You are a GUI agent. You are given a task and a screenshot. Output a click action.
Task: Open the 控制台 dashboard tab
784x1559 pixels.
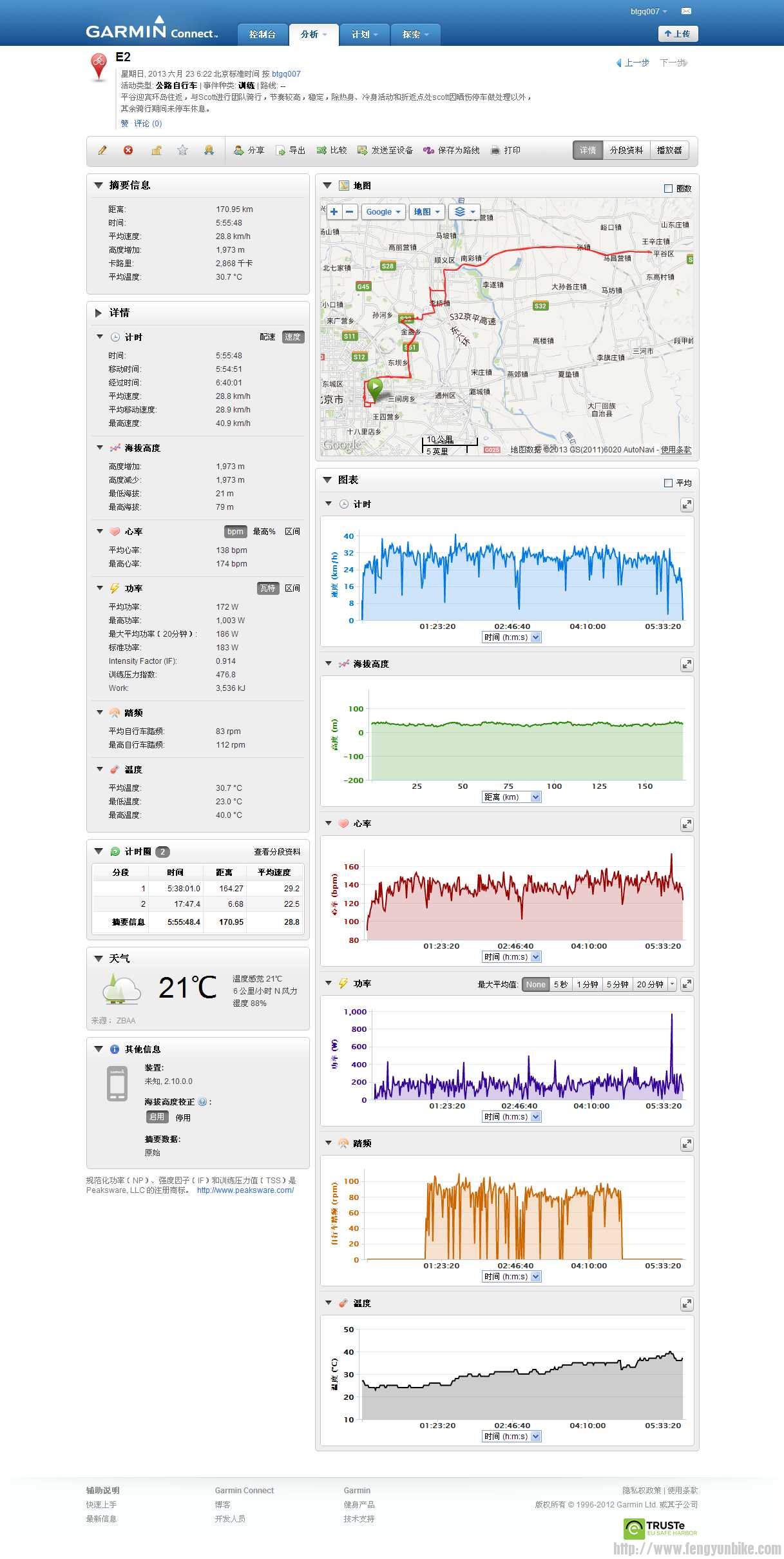pyautogui.click(x=262, y=34)
